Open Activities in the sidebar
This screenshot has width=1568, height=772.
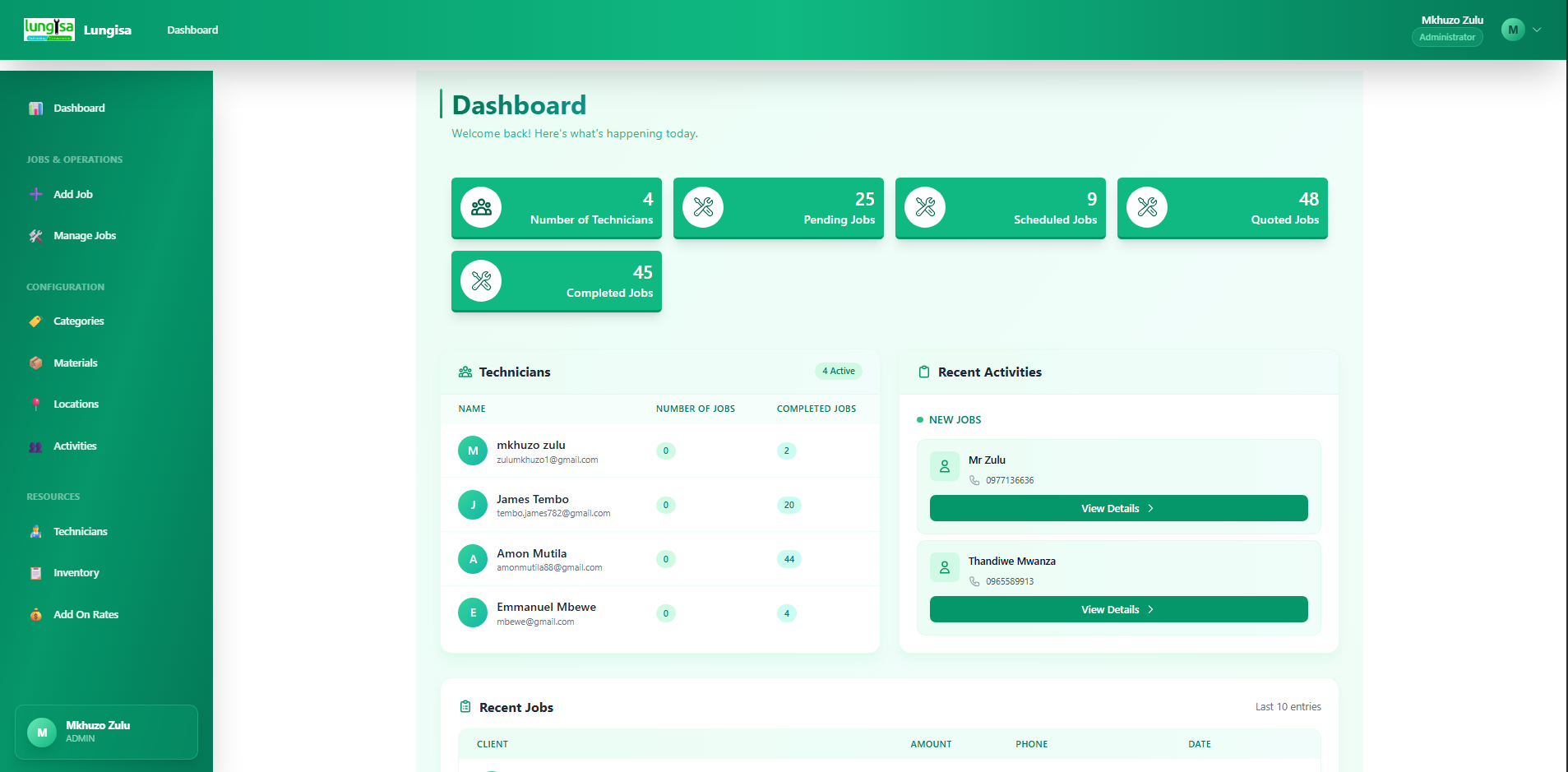(75, 446)
